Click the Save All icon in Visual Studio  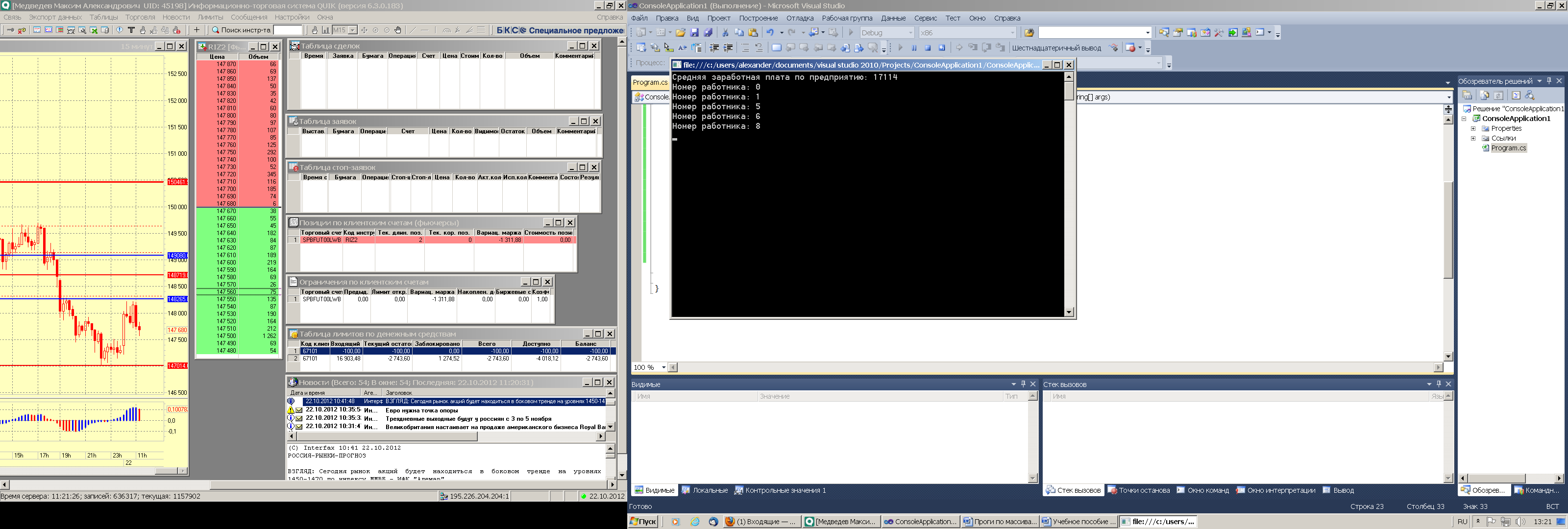[x=708, y=33]
